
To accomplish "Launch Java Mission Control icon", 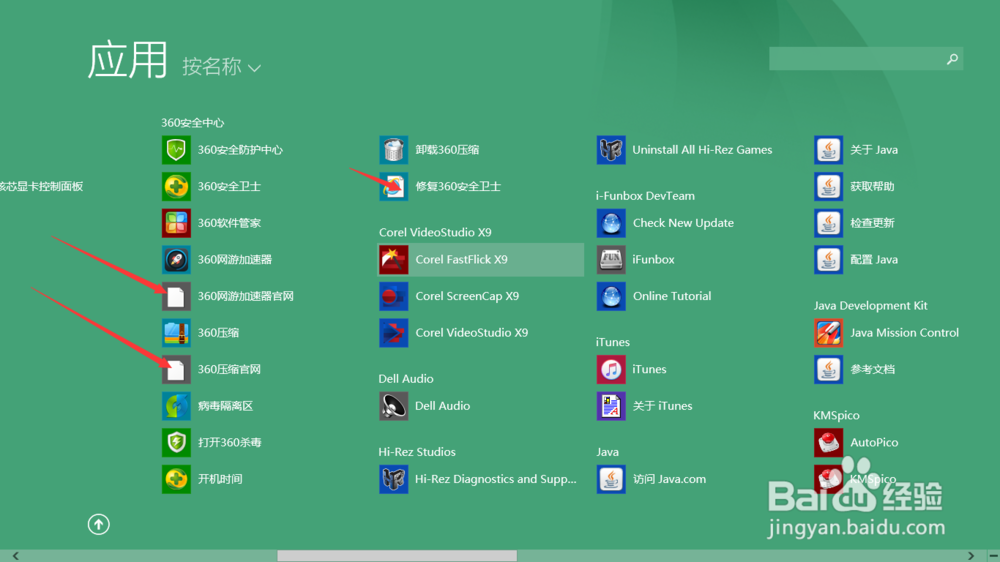I will 828,333.
